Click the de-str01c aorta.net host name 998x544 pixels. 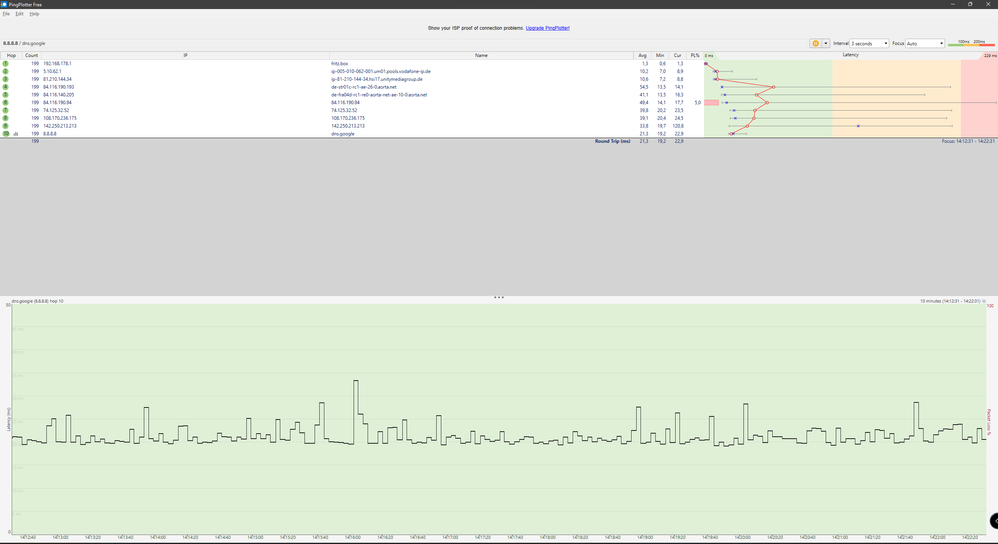[x=363, y=87]
